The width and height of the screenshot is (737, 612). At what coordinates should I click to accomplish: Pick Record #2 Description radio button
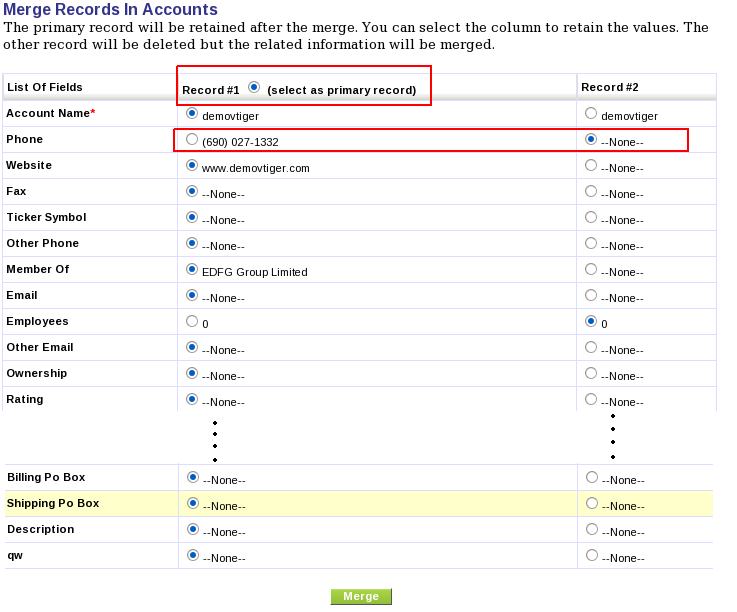(592, 530)
